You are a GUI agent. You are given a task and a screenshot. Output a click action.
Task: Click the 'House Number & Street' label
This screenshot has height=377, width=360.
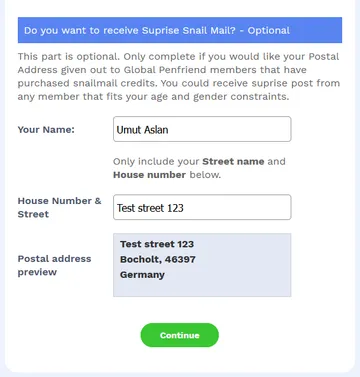(x=59, y=207)
